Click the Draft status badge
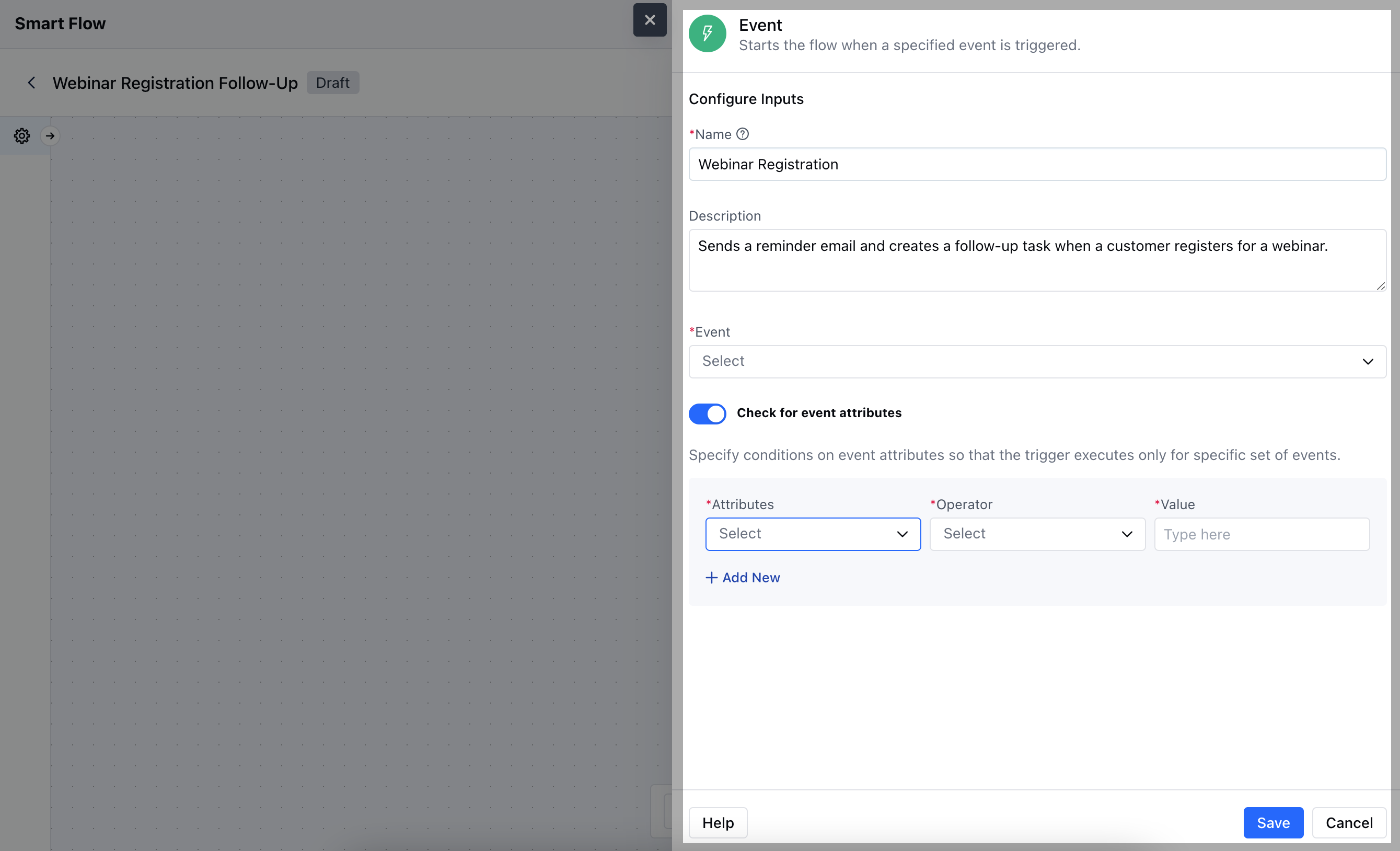 click(x=332, y=83)
